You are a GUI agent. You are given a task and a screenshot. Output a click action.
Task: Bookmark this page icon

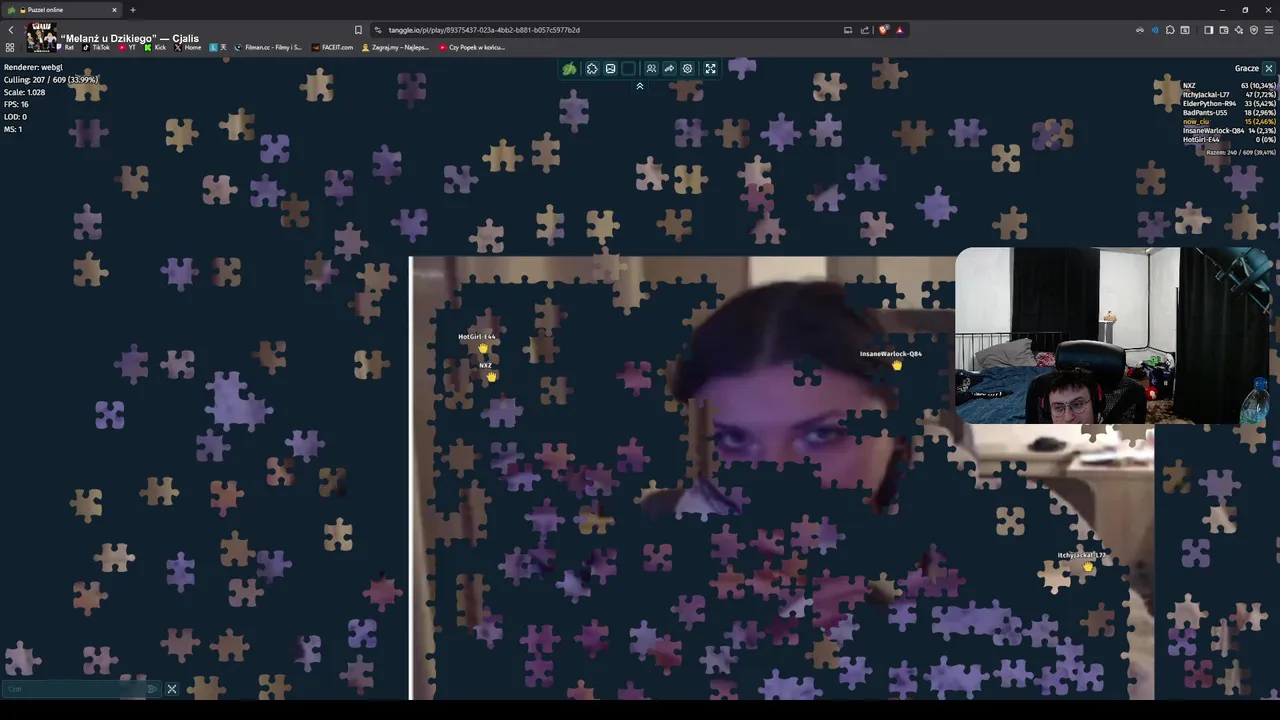pos(358,30)
